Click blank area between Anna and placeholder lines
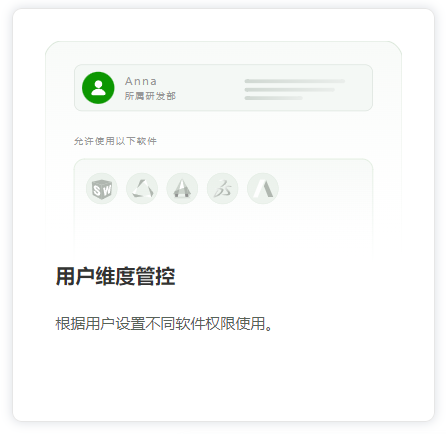This screenshot has height=434, width=446. tap(210, 88)
